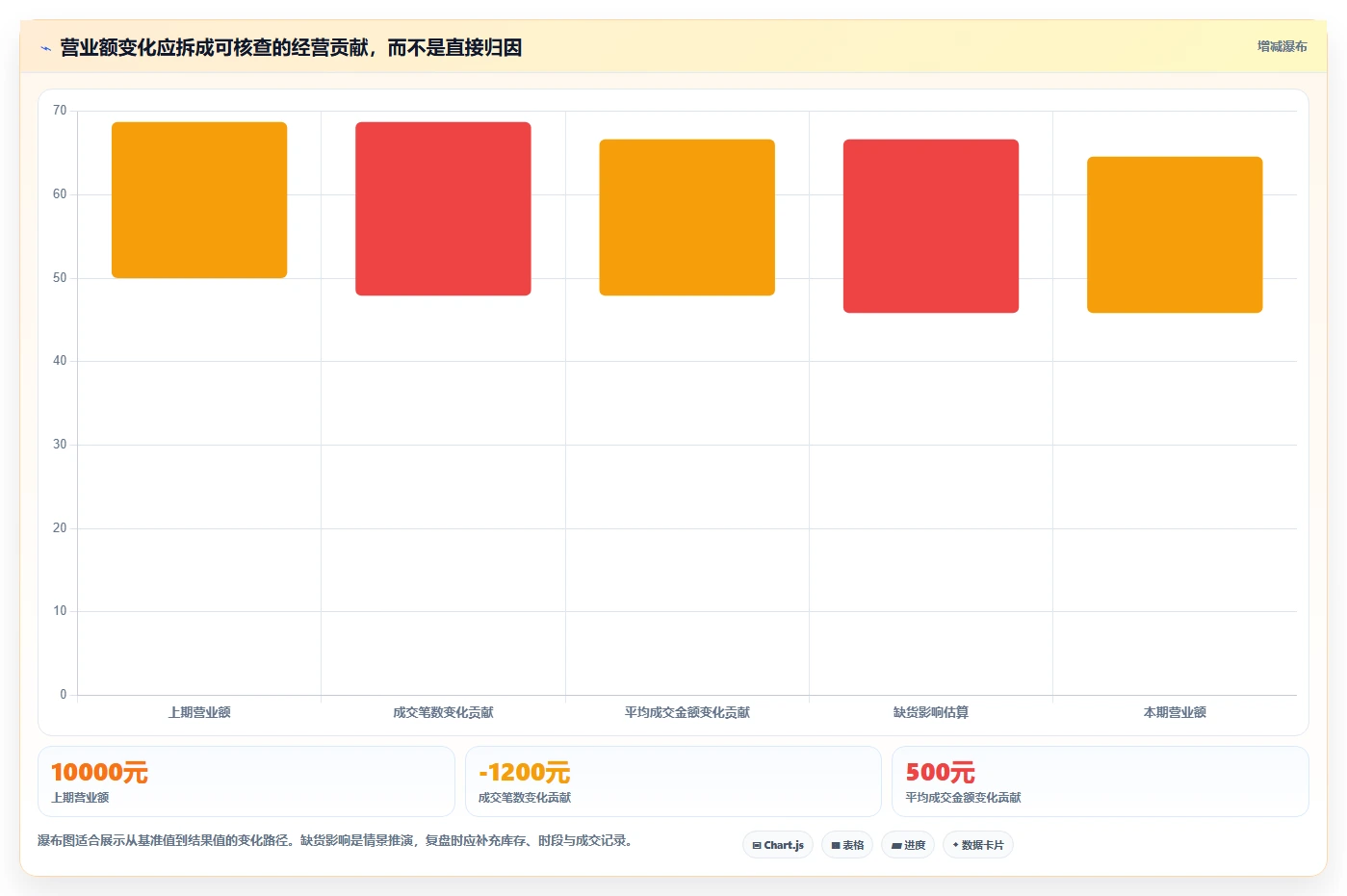Click the 500元 value card

tap(1101, 781)
